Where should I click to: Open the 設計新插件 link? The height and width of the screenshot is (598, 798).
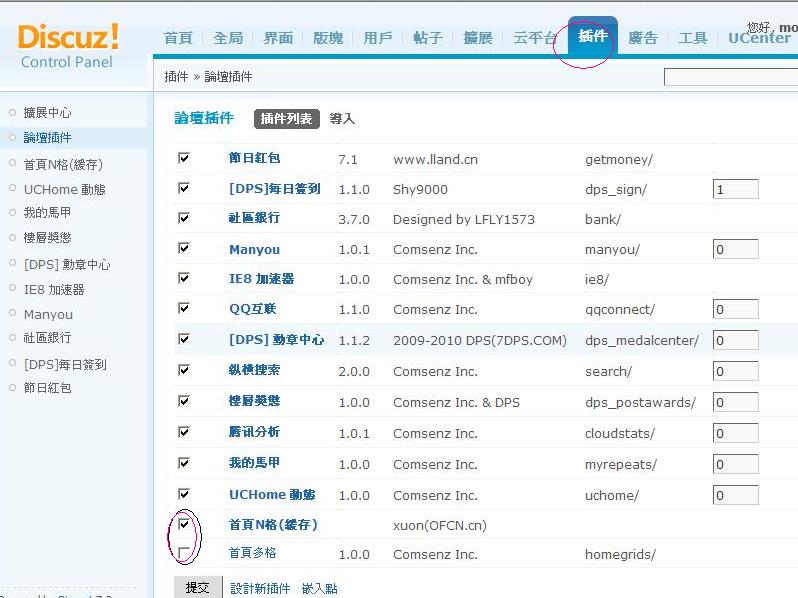[x=260, y=589]
